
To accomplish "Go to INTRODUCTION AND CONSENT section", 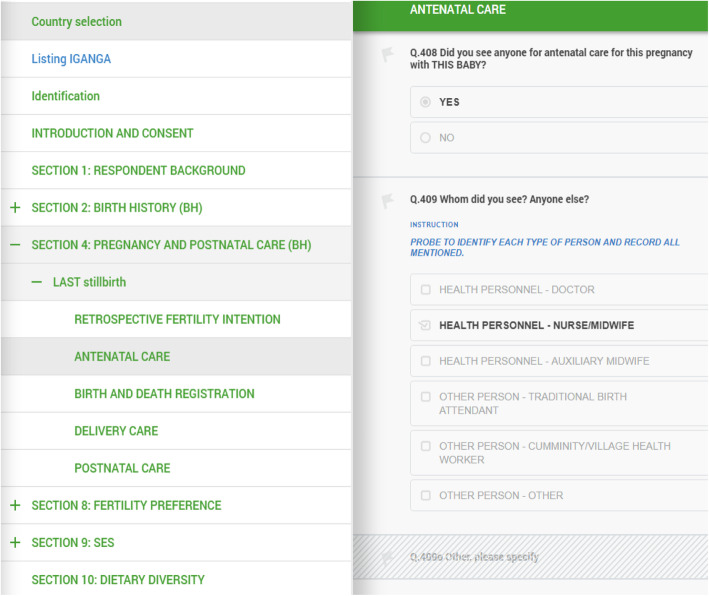I will pyautogui.click(x=112, y=133).
